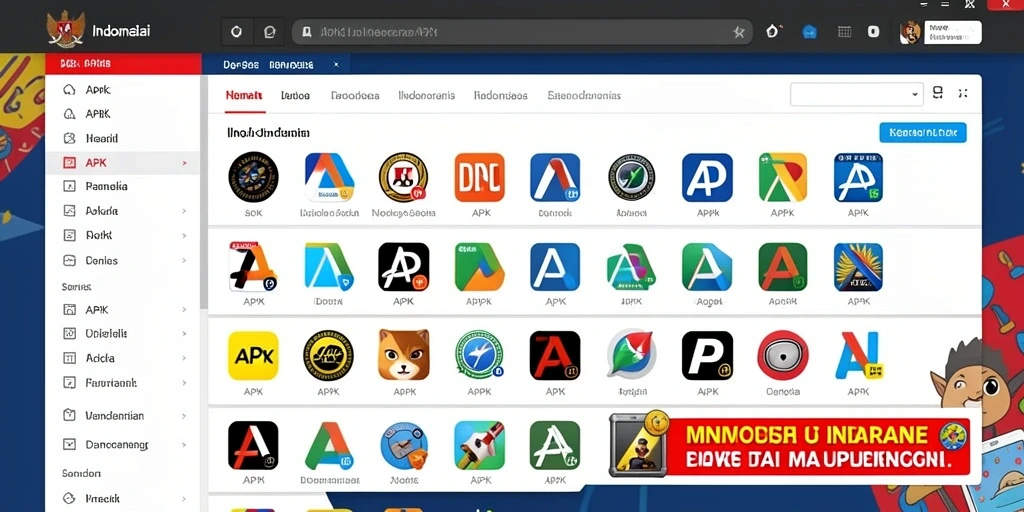Image resolution: width=1024 pixels, height=512 pixels.
Task: Open the dark circular green checkmark app icon
Action: tap(632, 177)
